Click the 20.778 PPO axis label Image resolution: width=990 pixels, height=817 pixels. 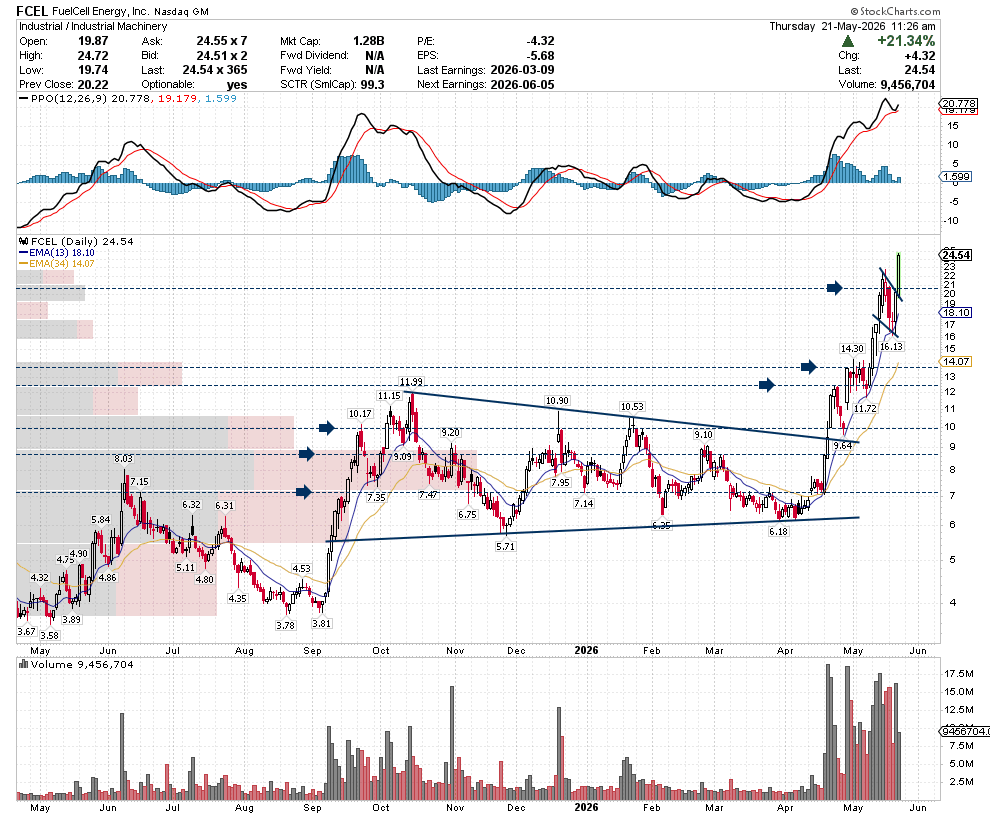coord(958,103)
